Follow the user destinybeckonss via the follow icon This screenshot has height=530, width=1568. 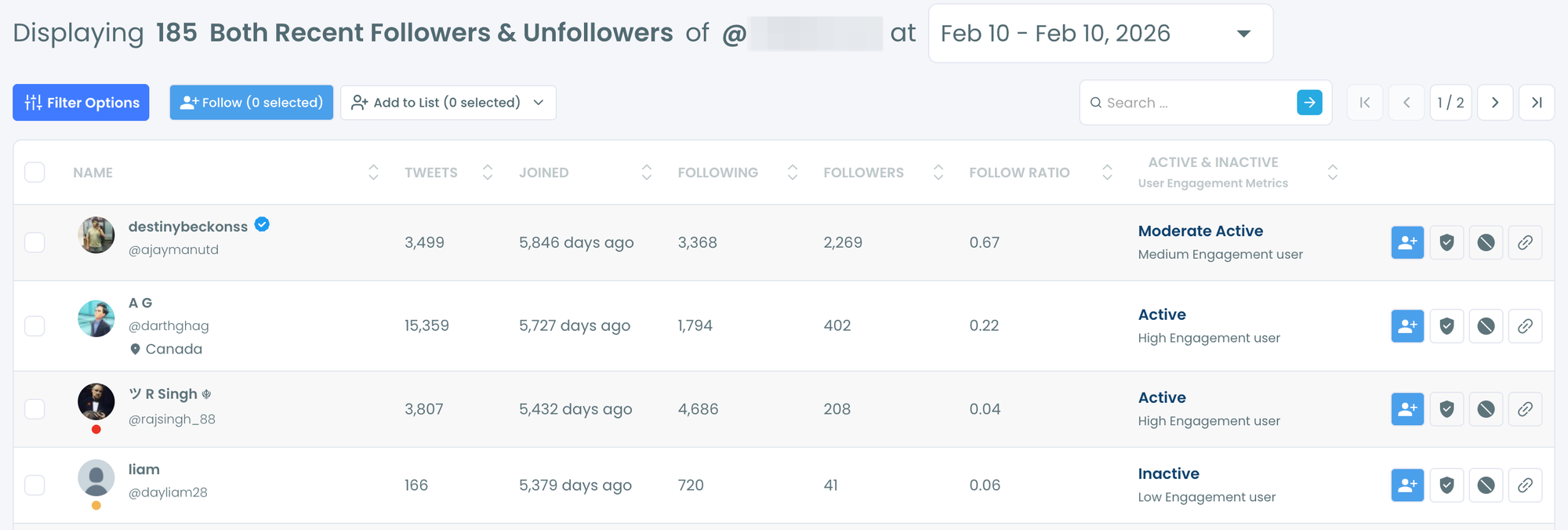1407,242
